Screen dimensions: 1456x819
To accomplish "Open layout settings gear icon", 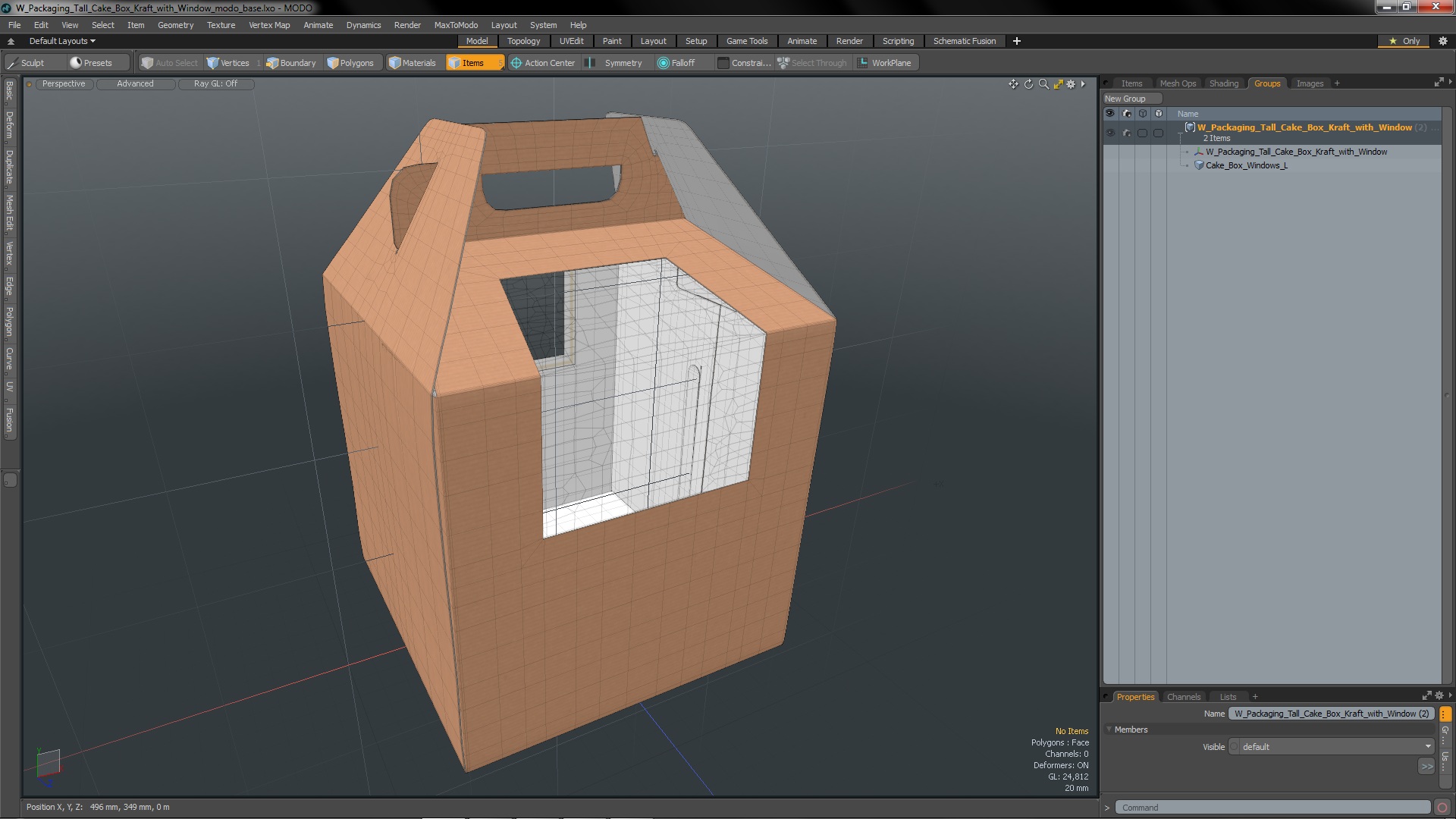I will [1442, 41].
